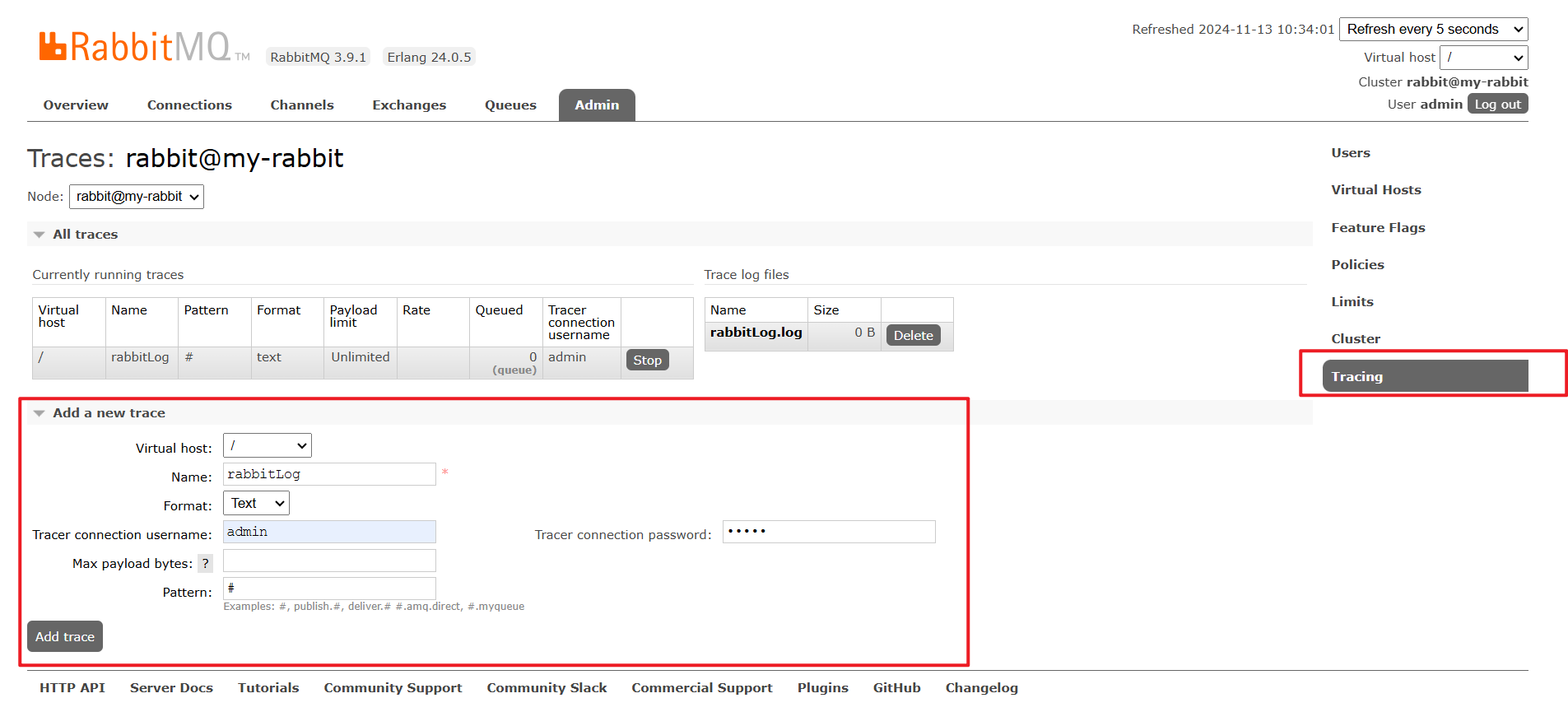Click the Cluster rabbit@my-rabbit text in header
The image size is (1568, 712).
1443,82
